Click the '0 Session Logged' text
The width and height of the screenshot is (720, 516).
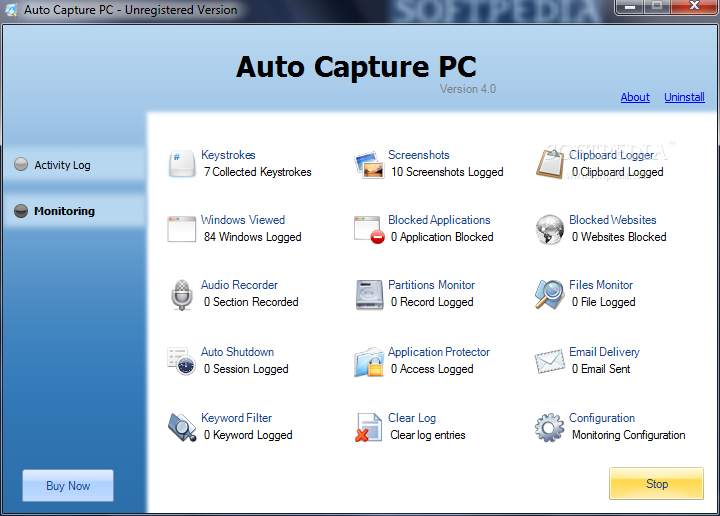tap(246, 369)
